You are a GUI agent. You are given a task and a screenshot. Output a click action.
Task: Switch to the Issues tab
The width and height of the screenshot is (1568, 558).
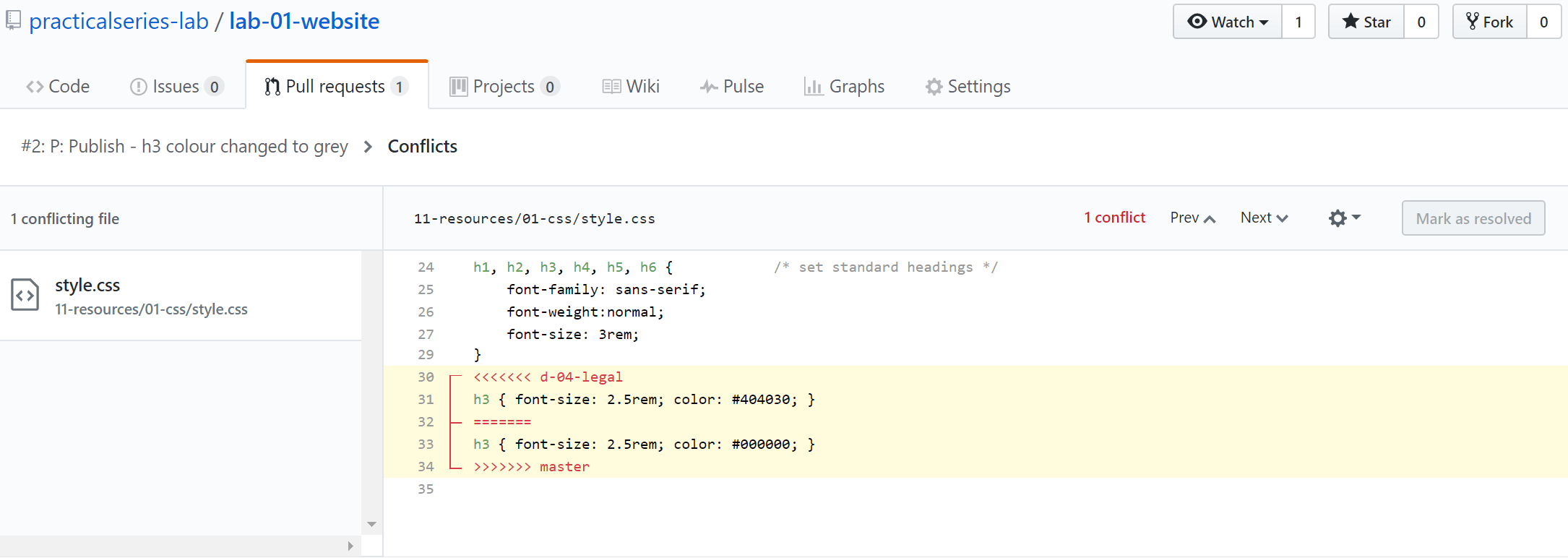(176, 86)
